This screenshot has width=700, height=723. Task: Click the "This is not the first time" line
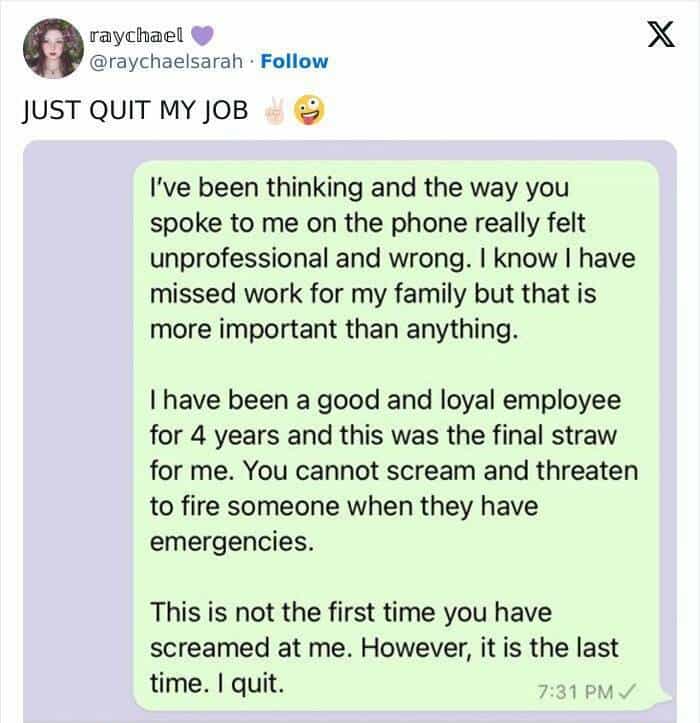(x=349, y=611)
